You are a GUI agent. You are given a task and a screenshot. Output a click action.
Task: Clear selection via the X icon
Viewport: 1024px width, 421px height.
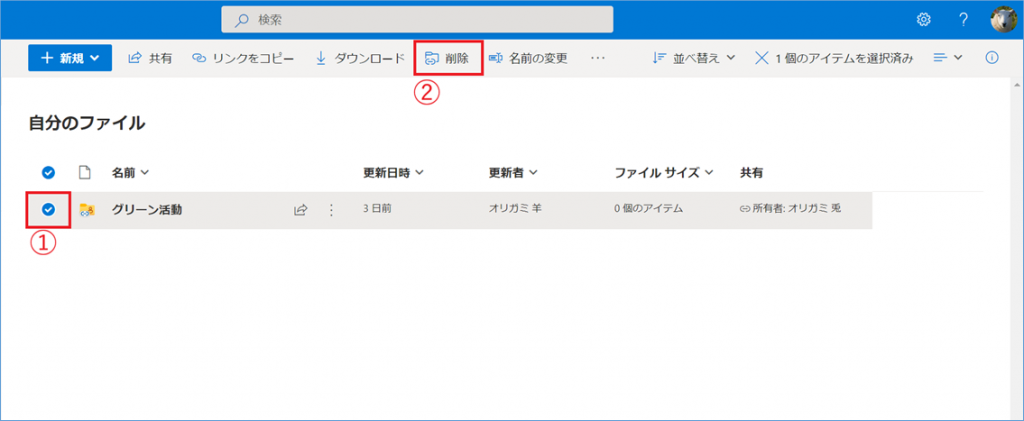761,58
